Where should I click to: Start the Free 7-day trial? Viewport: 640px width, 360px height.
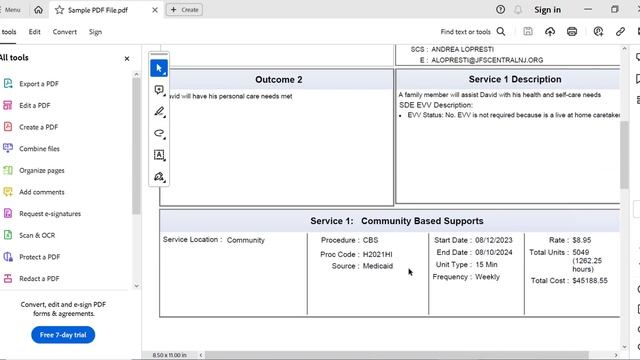tap(63, 335)
